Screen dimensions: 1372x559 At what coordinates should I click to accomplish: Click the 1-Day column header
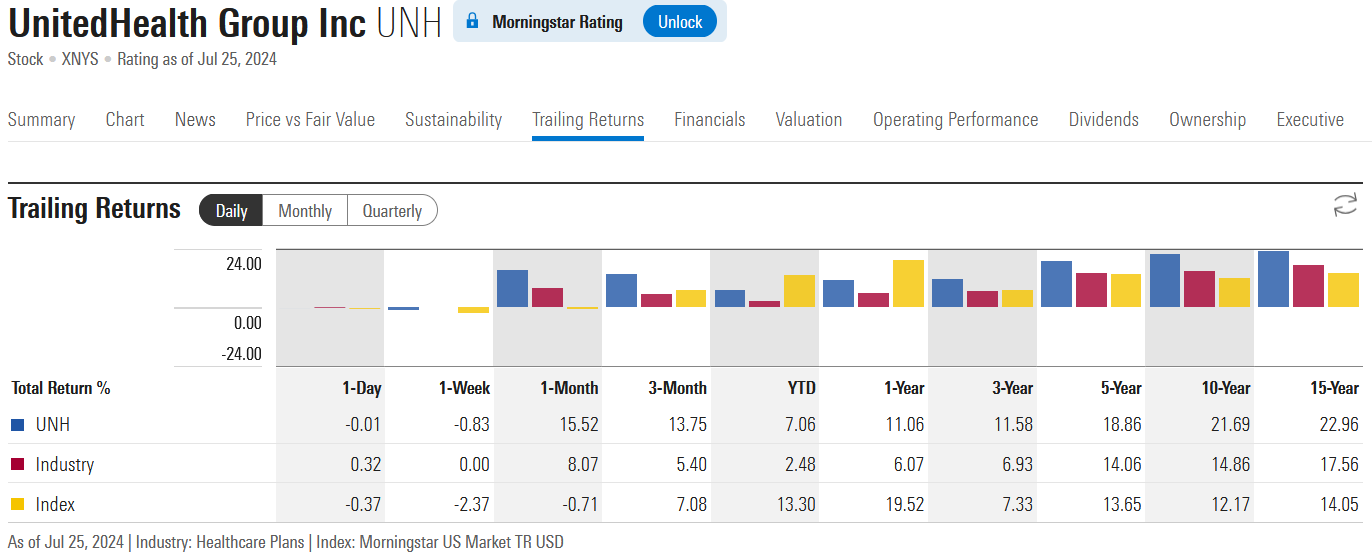click(x=361, y=388)
